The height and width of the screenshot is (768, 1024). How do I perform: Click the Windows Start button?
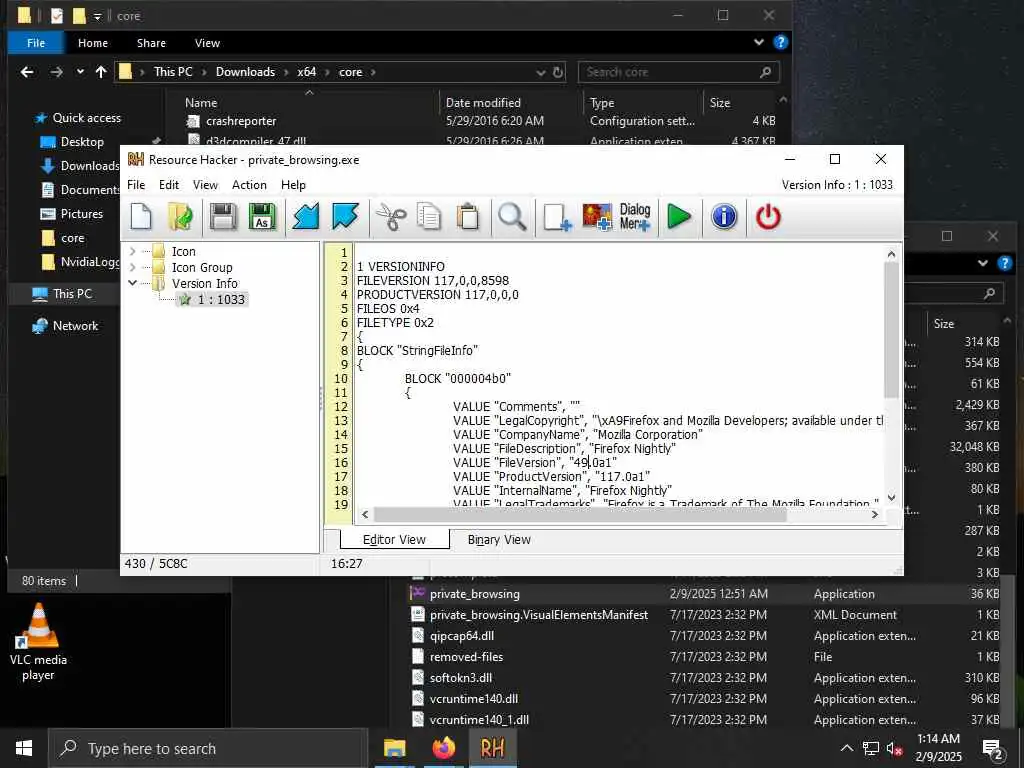click(x=24, y=748)
